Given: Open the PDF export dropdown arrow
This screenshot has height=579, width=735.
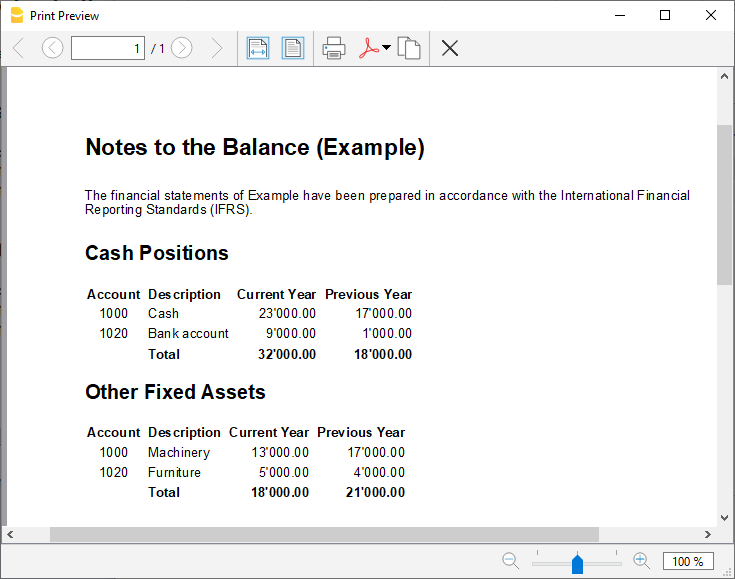Looking at the screenshot, I should point(386,47).
